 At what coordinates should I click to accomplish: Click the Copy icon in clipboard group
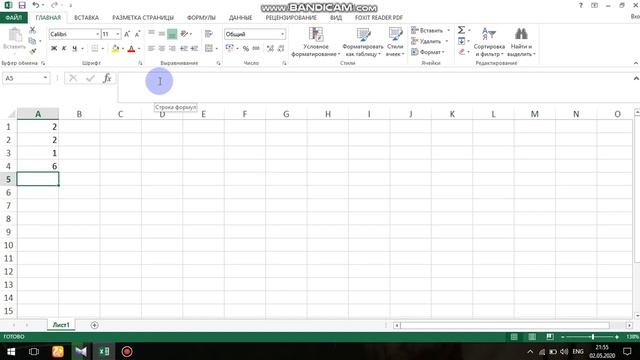32,41
